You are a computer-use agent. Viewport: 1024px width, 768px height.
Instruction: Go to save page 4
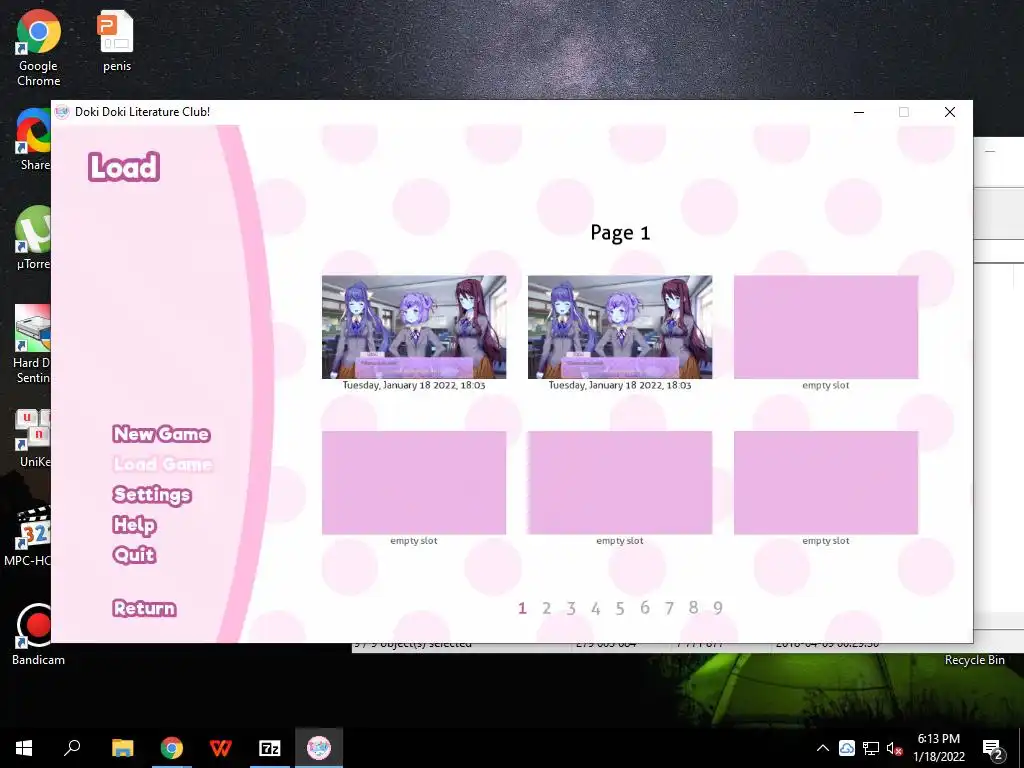click(x=596, y=608)
